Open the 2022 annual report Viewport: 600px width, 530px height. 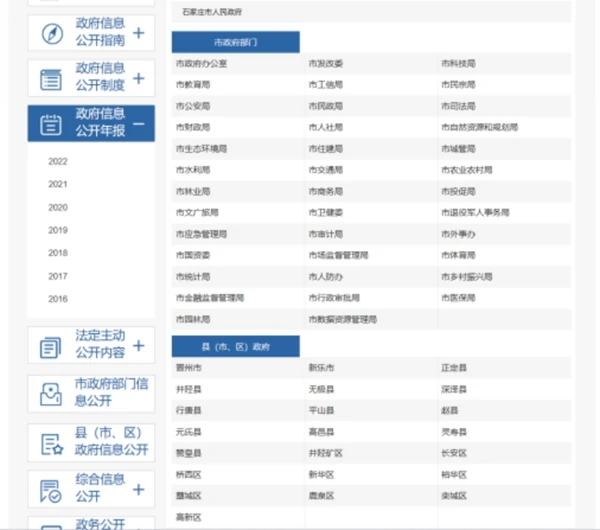point(58,161)
